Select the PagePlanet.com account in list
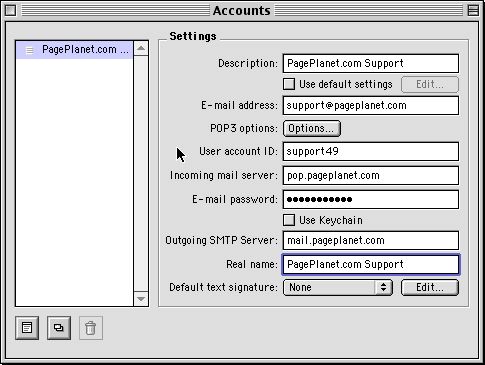 pos(74,50)
